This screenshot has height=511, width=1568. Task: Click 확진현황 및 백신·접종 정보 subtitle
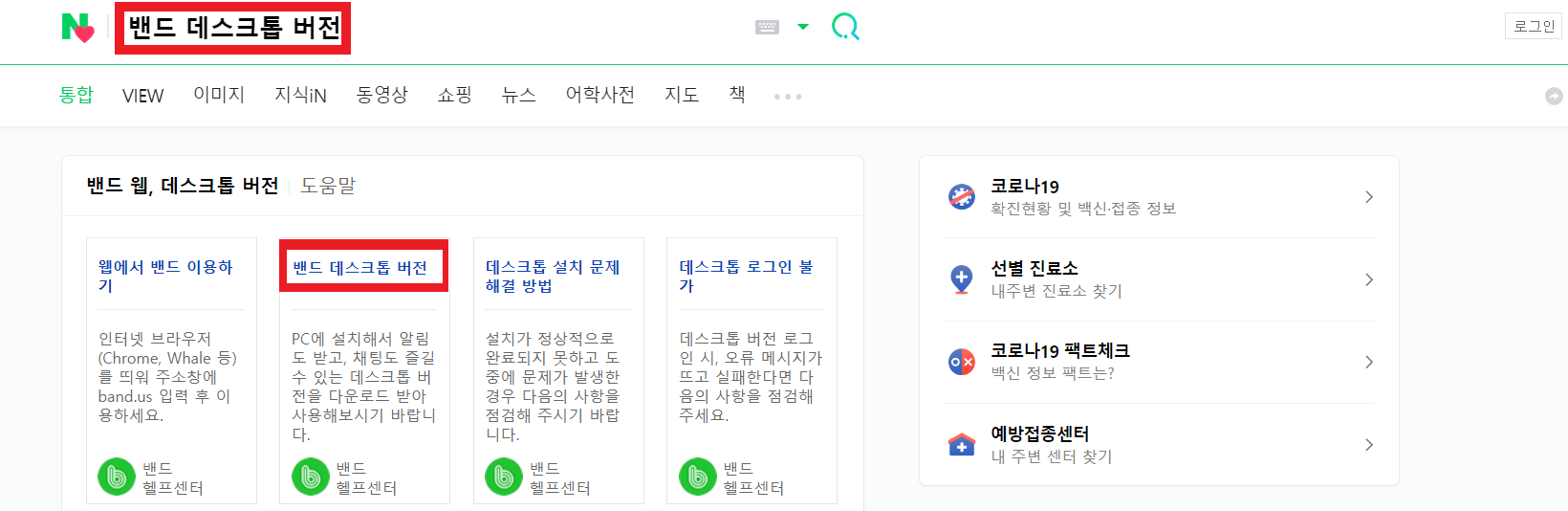pyautogui.click(x=1083, y=209)
